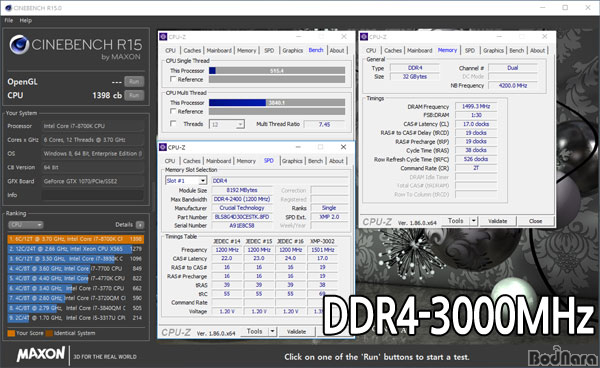Expand Tools dropdown arrow in SPD CPU-Z window
Viewport: 600px width, 368px height.
(x=272, y=331)
